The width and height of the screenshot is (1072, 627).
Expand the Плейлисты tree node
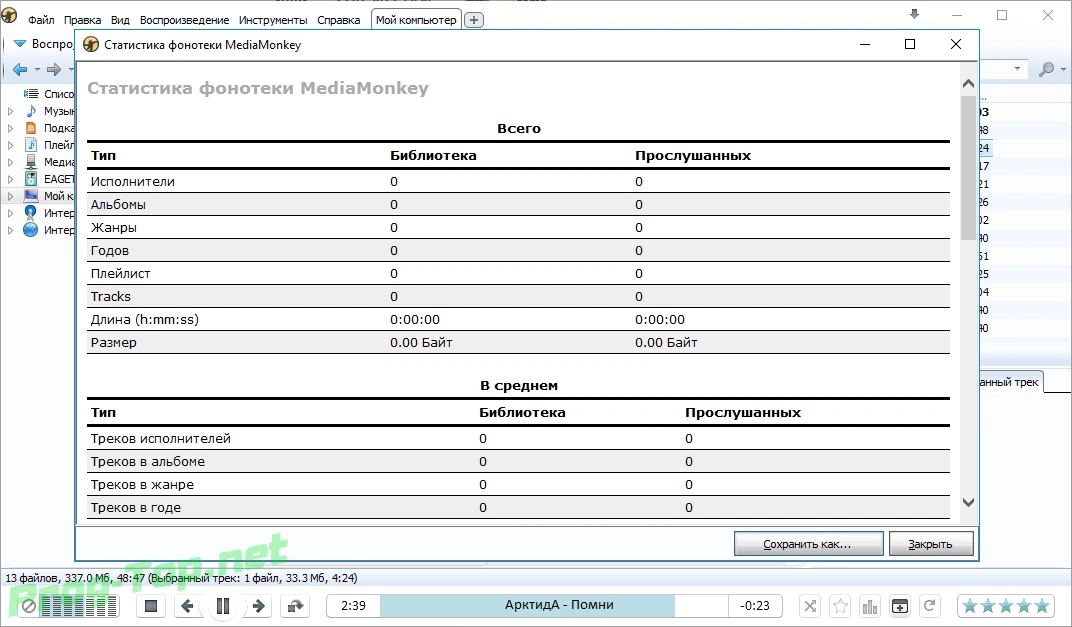click(10, 145)
